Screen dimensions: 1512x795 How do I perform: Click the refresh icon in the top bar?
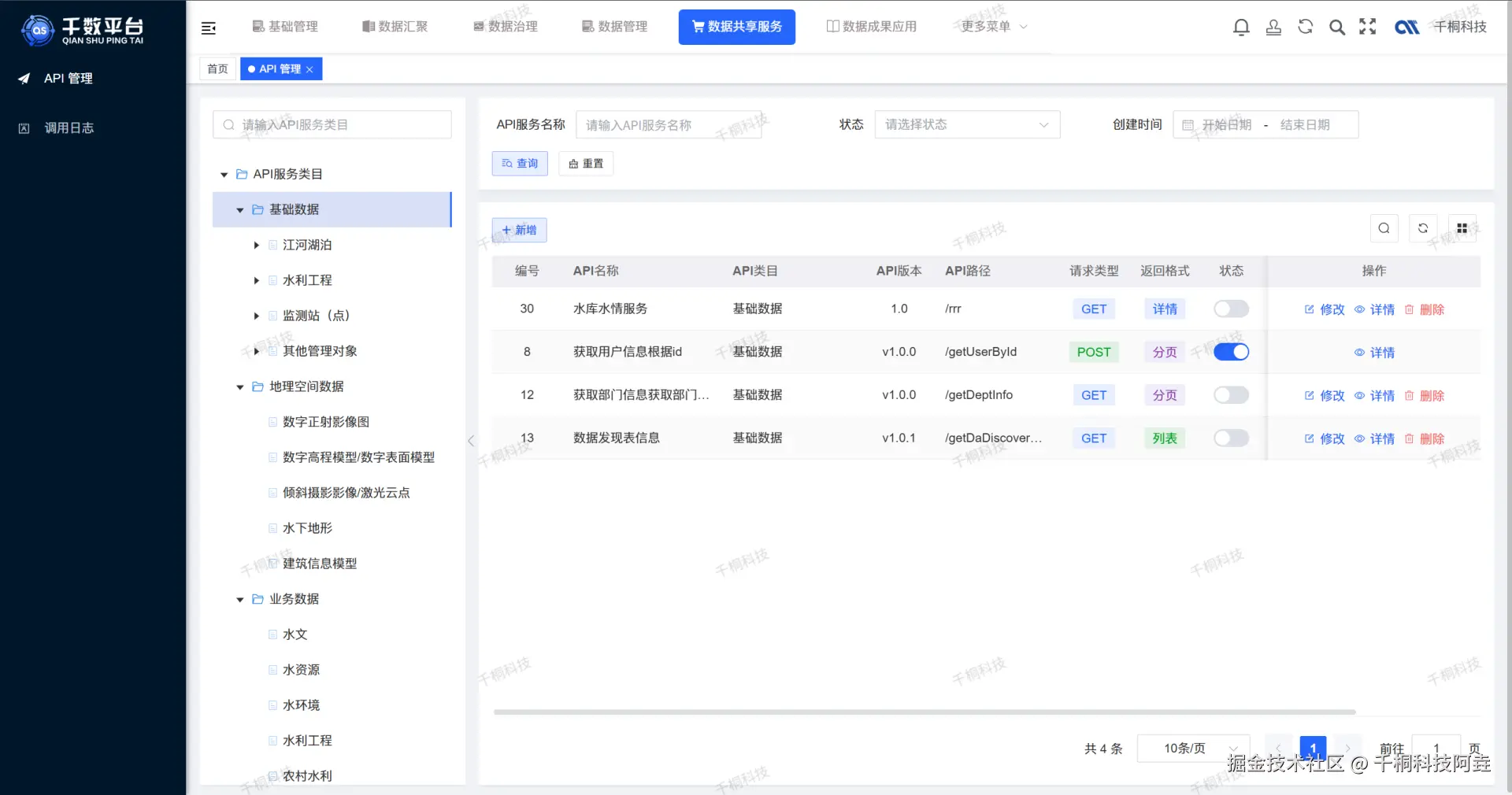[1305, 27]
